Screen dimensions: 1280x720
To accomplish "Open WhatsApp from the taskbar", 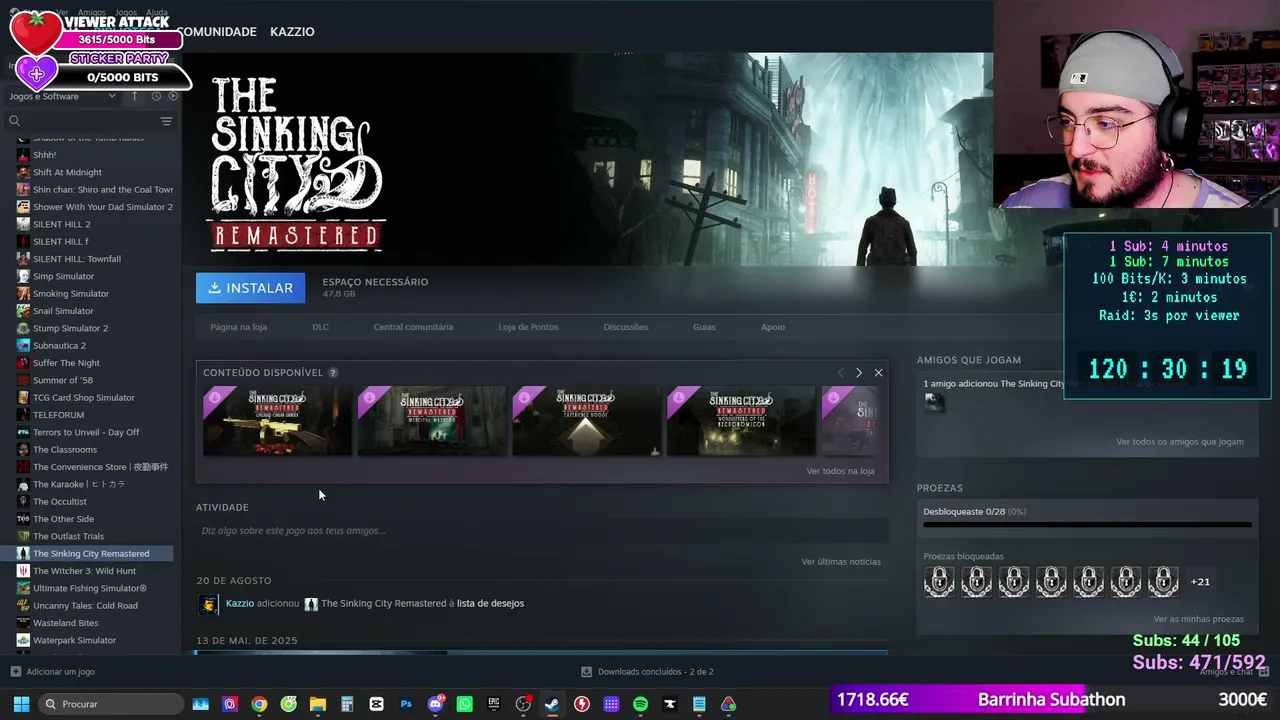I will 464,704.
